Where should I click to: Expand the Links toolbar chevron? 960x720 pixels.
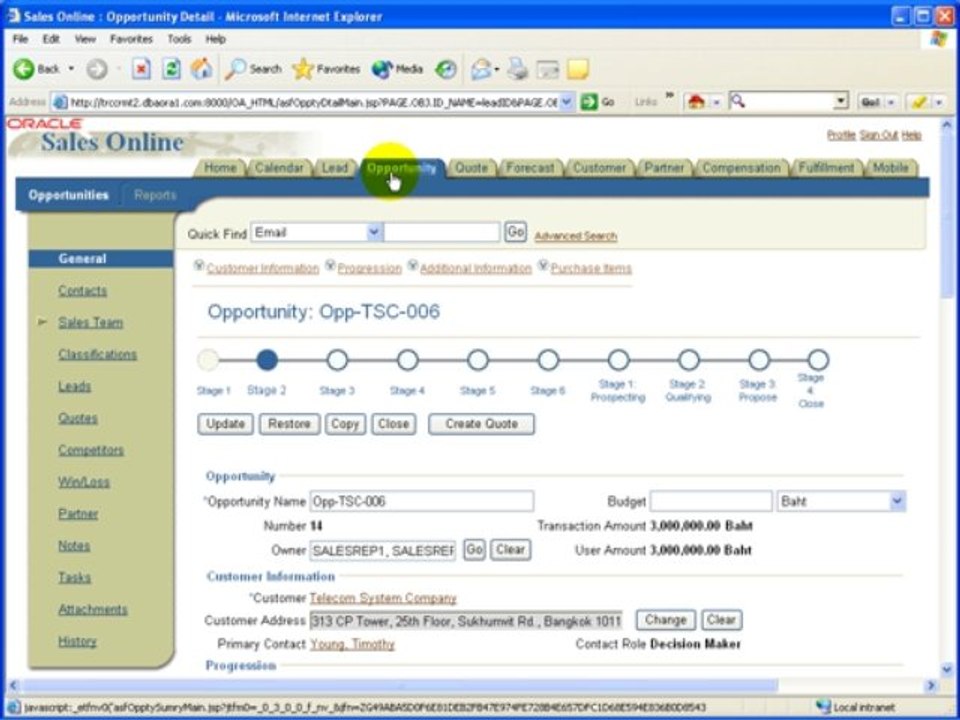point(669,96)
